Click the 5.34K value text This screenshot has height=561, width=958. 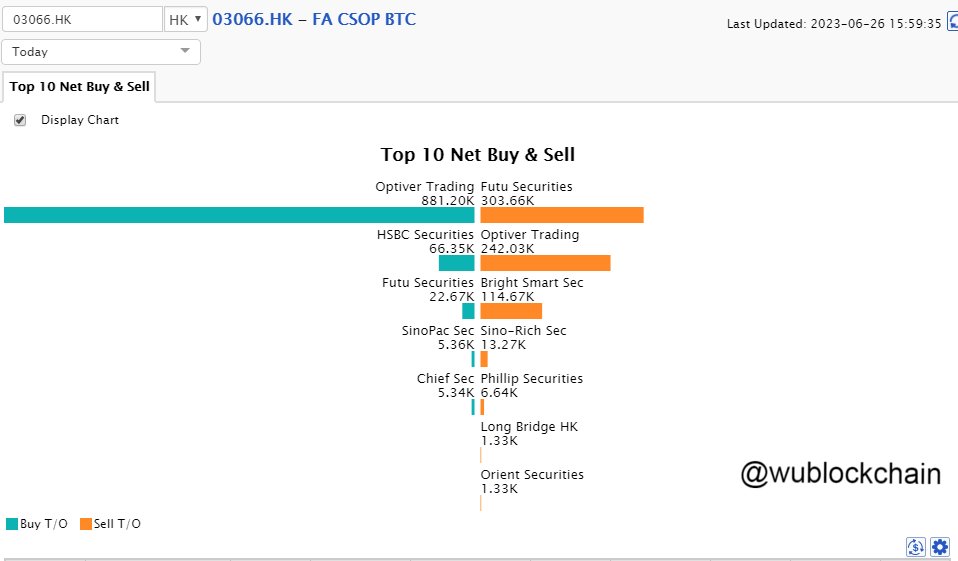456,392
